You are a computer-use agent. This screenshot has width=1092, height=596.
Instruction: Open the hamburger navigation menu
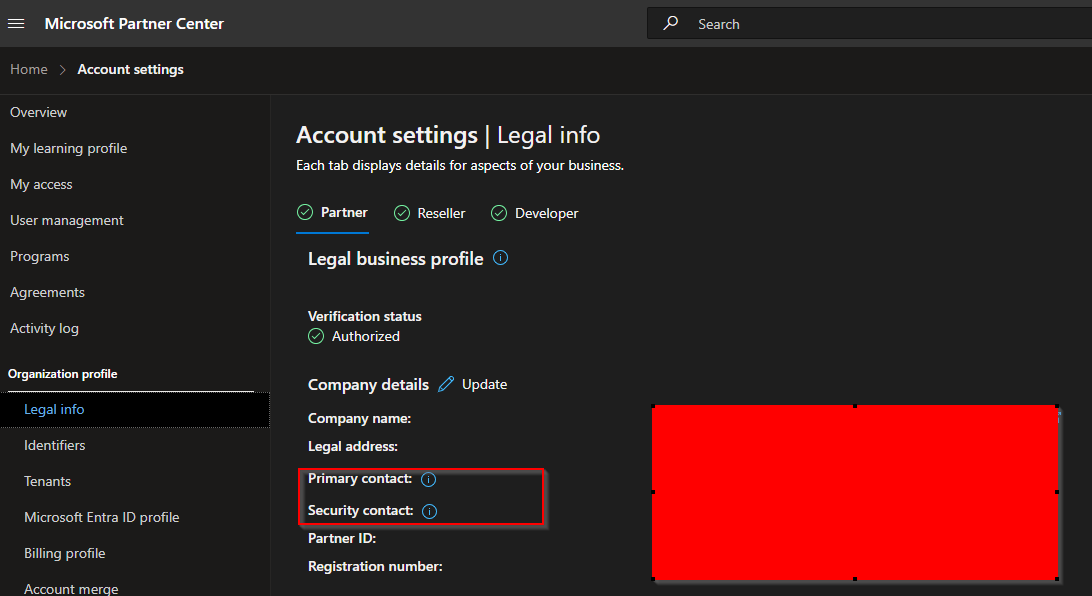coord(16,24)
